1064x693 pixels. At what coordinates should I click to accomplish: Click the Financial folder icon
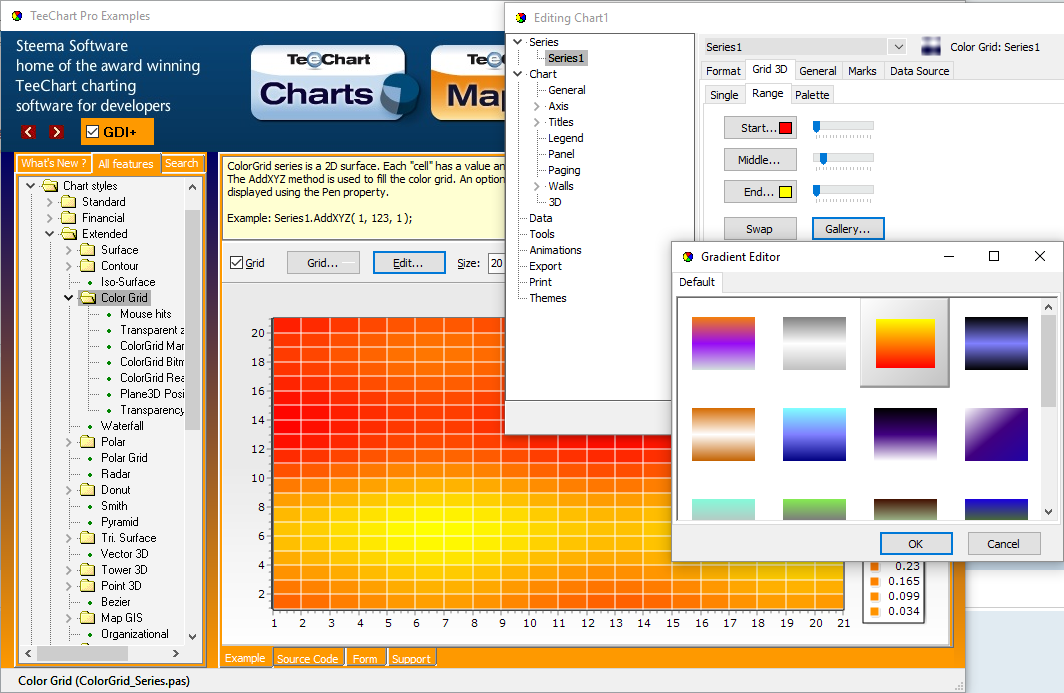(69, 218)
